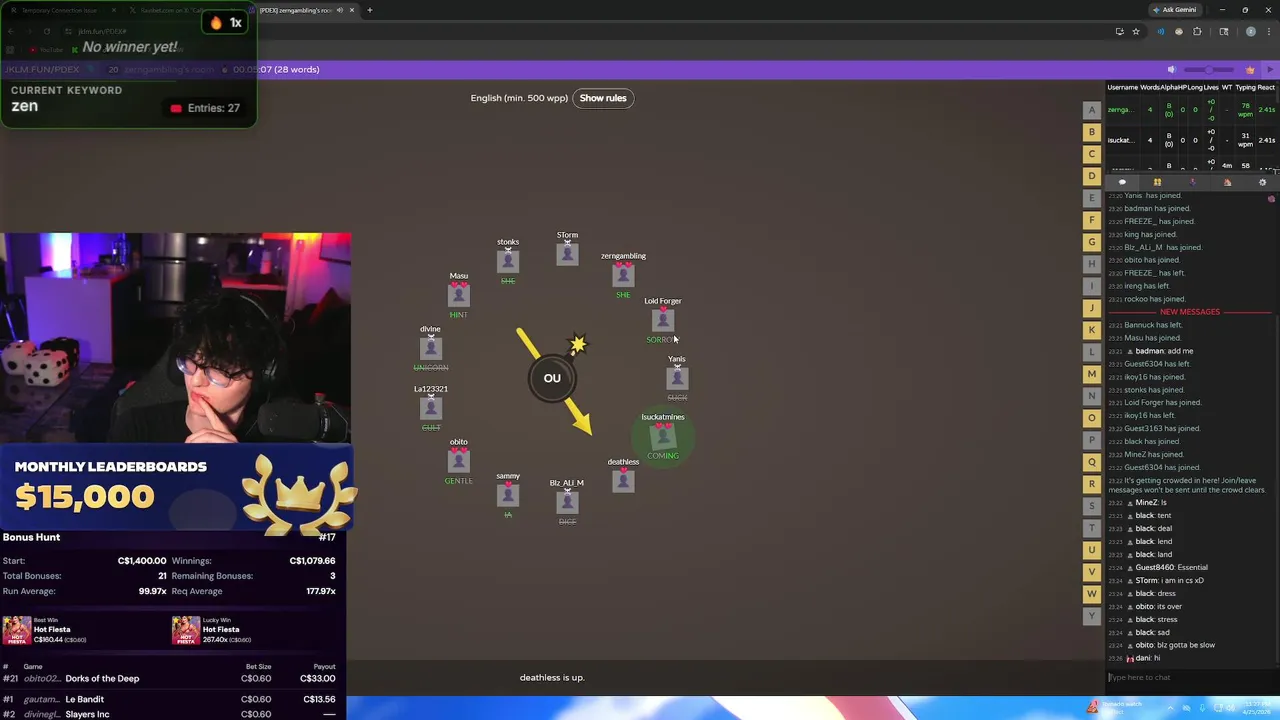Click letter tile B
The height and width of the screenshot is (720, 1280).
pyautogui.click(x=1092, y=132)
